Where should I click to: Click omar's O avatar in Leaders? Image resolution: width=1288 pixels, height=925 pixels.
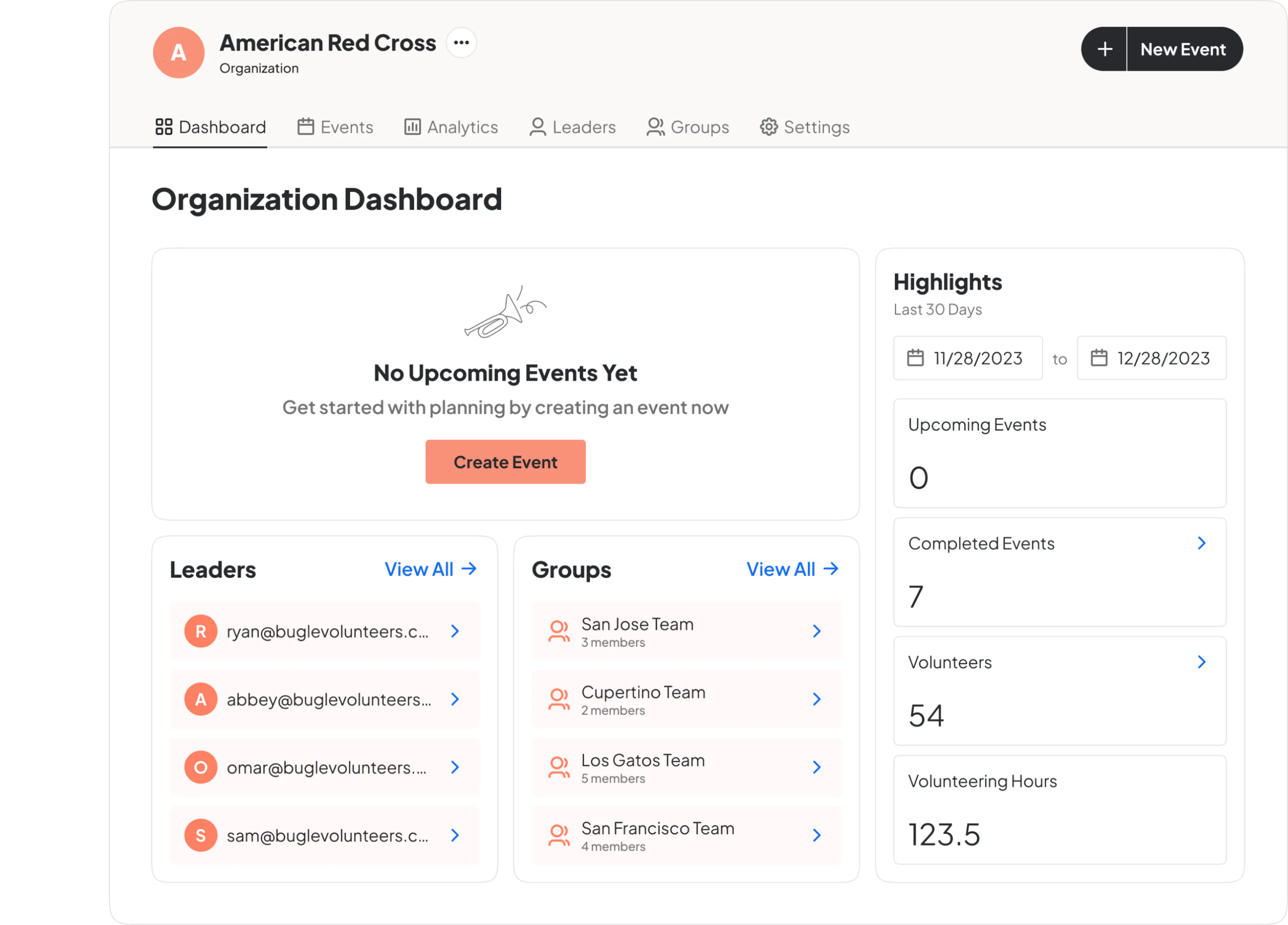201,768
